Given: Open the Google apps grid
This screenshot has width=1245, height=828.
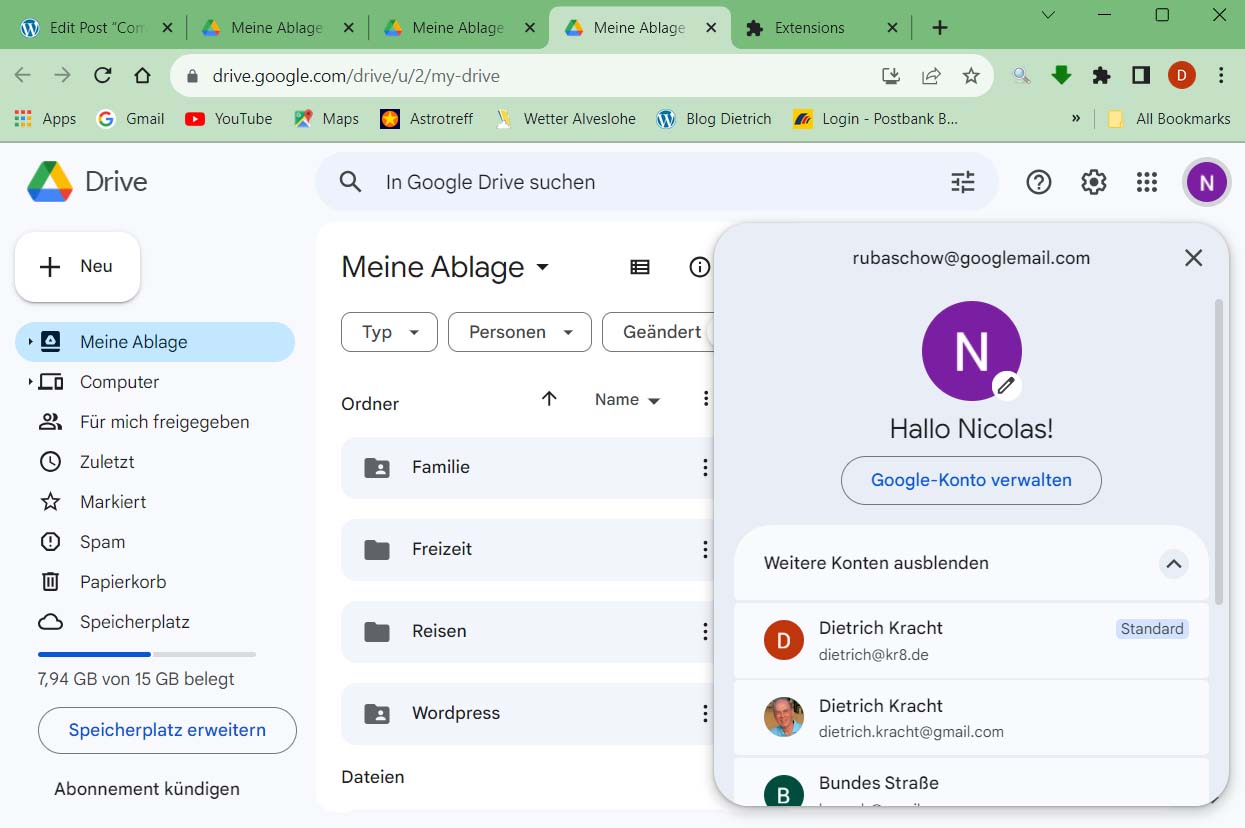Looking at the screenshot, I should (x=1147, y=182).
